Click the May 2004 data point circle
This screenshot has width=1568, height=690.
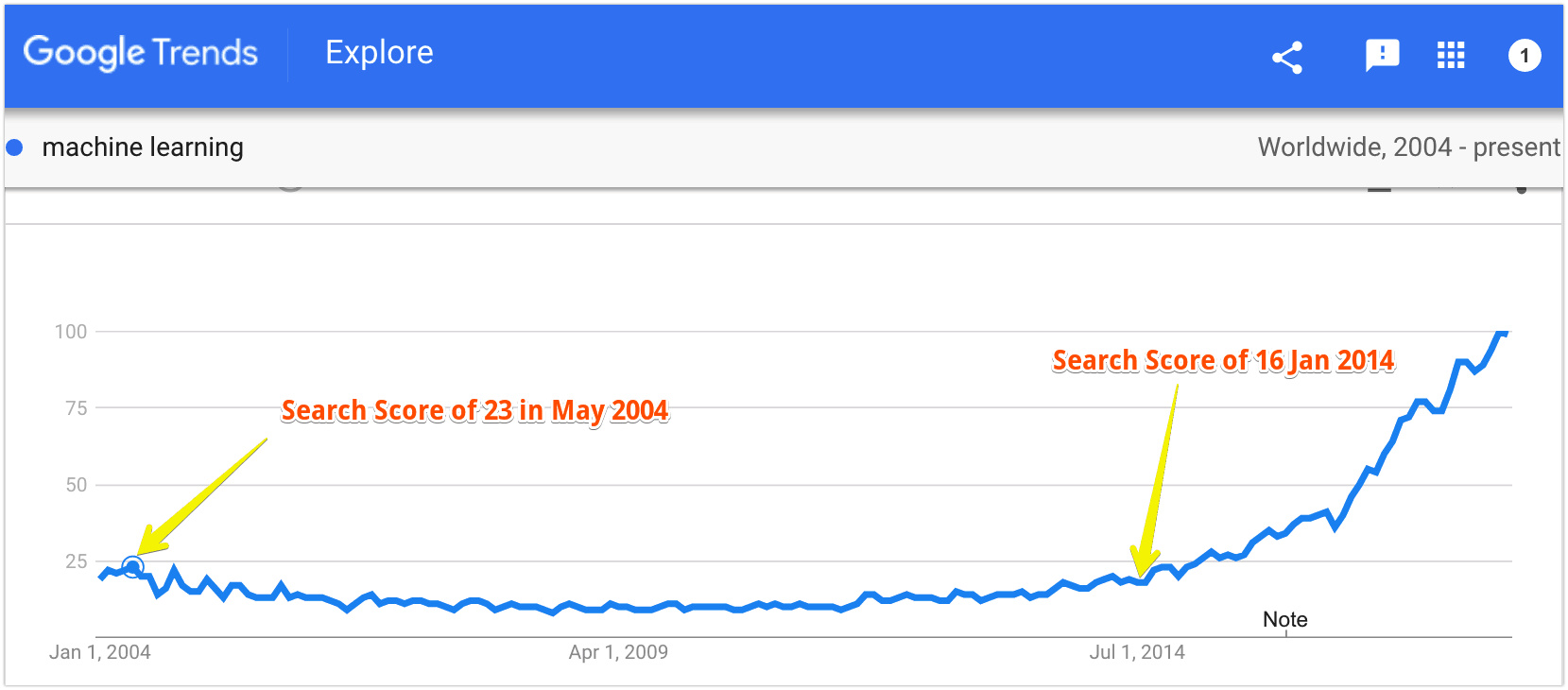[132, 567]
